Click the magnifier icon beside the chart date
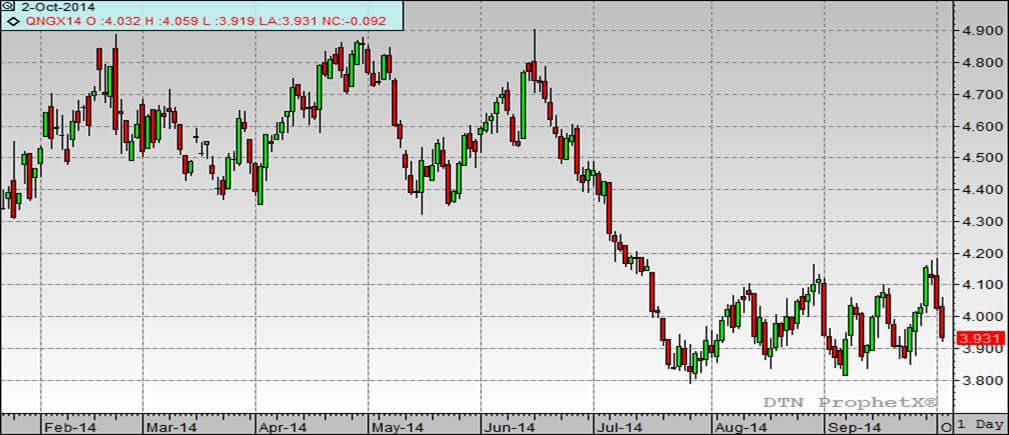Screen dimensions: 1009x435 10,7
